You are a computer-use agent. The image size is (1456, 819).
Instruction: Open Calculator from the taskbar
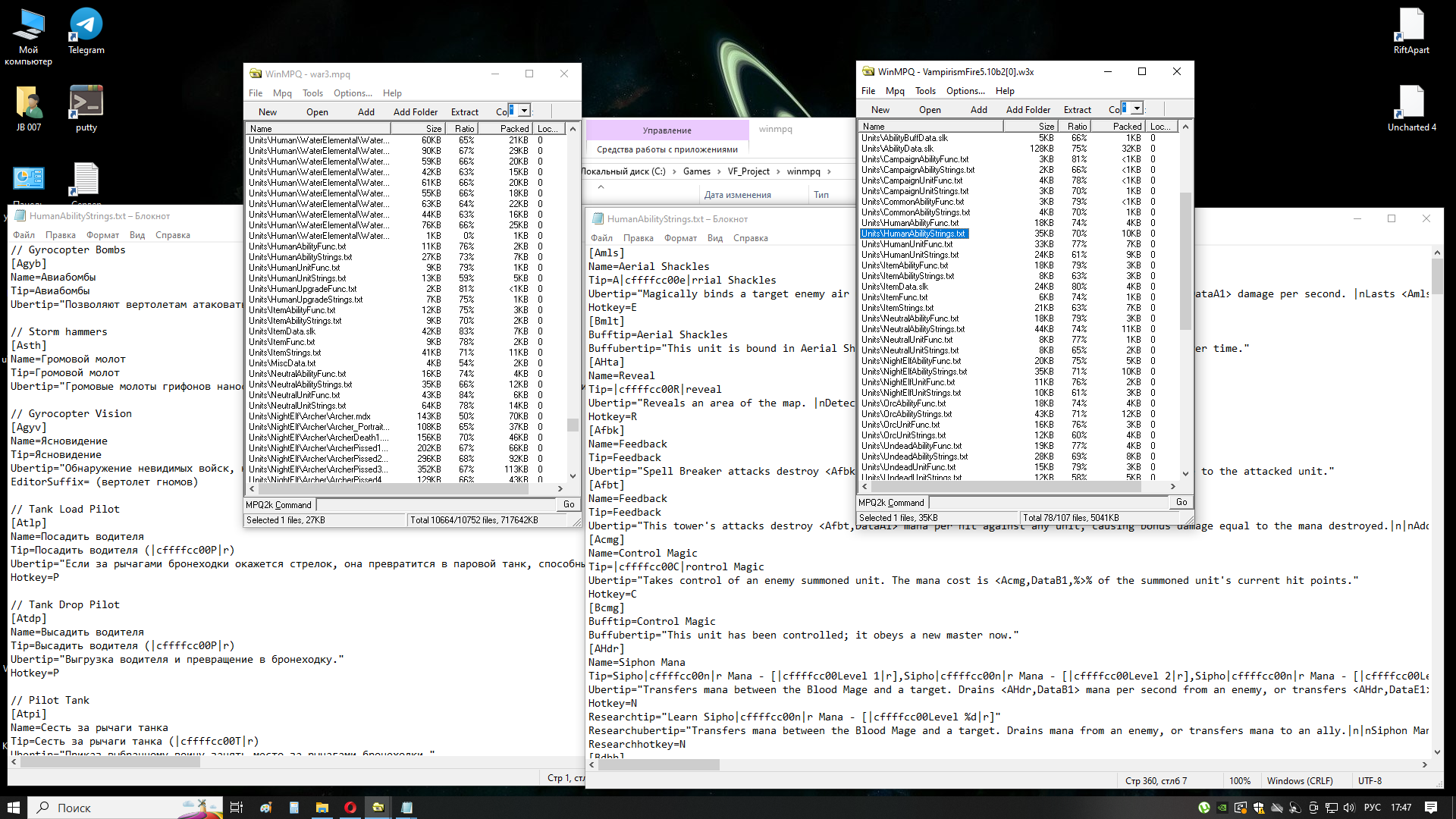293,808
